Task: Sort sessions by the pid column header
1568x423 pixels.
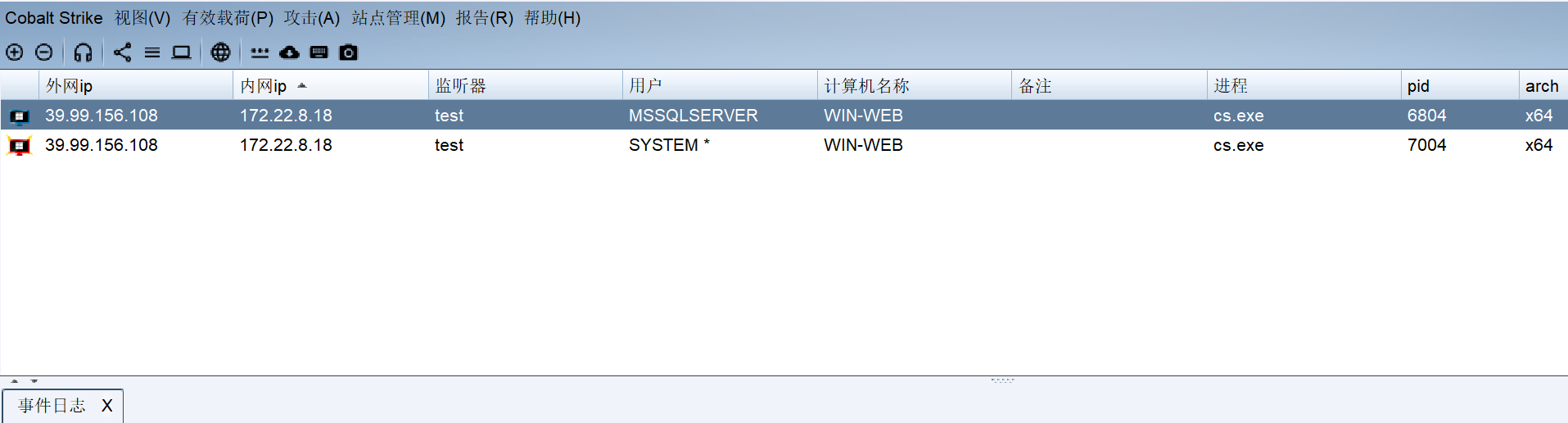Action: point(1418,86)
